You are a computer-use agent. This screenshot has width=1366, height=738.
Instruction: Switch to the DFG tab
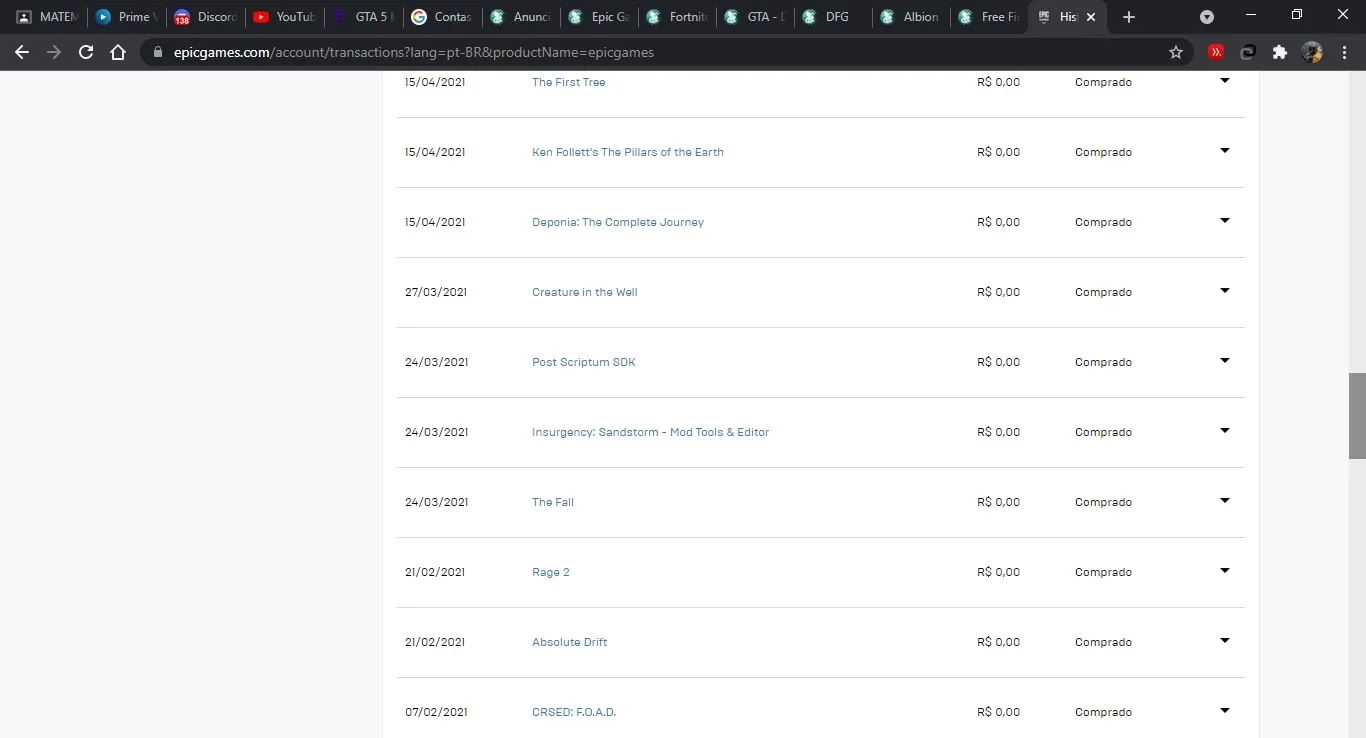coord(833,17)
